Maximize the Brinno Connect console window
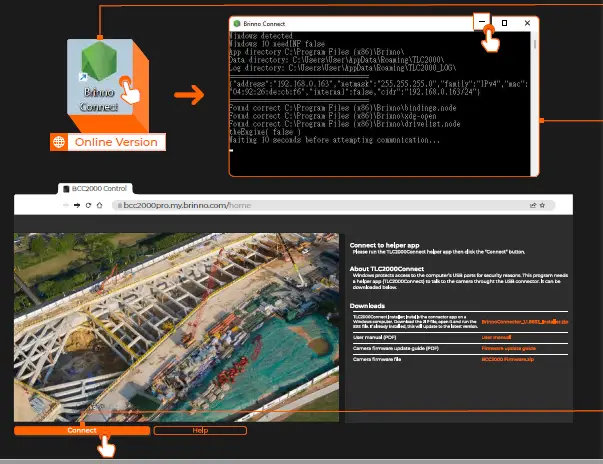The height and width of the screenshot is (464, 603). [x=505, y=23]
